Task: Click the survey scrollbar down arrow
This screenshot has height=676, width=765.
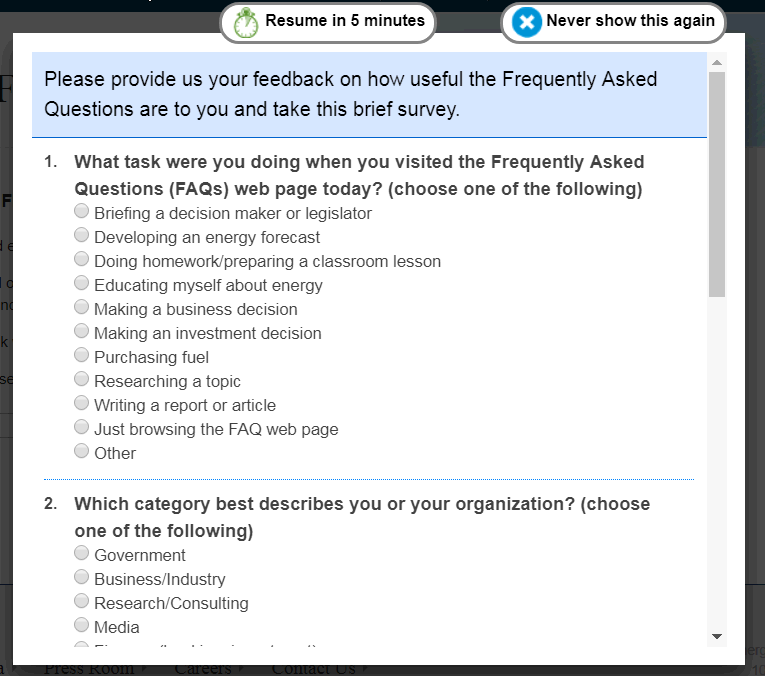Action: (x=716, y=636)
